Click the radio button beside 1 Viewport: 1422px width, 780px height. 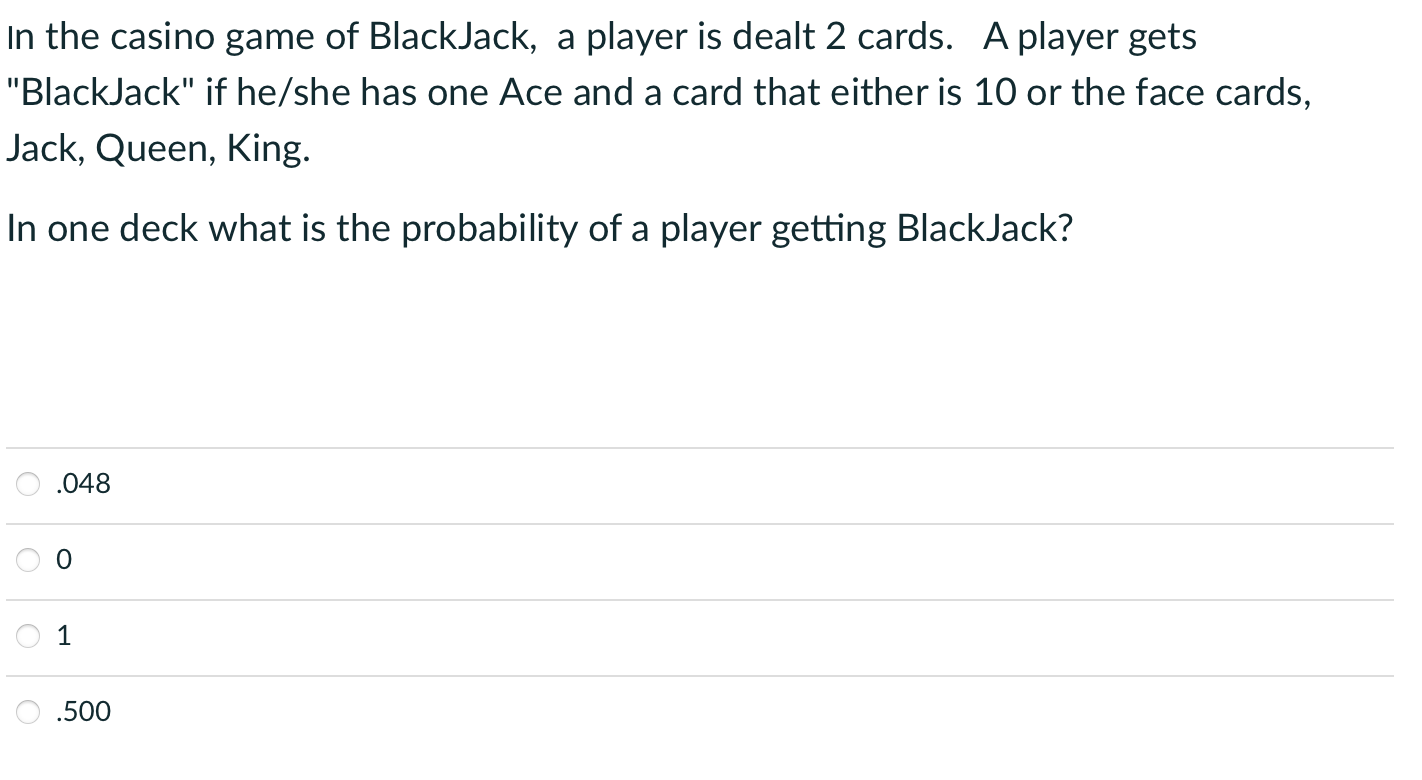point(28,635)
